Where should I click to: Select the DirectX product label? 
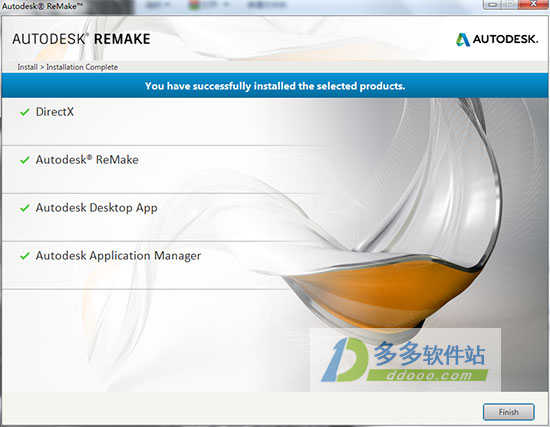(55, 112)
